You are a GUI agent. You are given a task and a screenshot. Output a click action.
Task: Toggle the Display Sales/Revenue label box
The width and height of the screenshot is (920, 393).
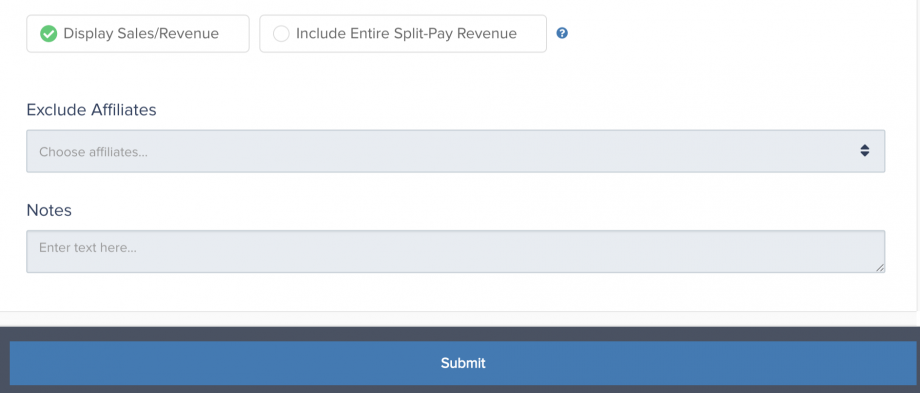tap(138, 33)
